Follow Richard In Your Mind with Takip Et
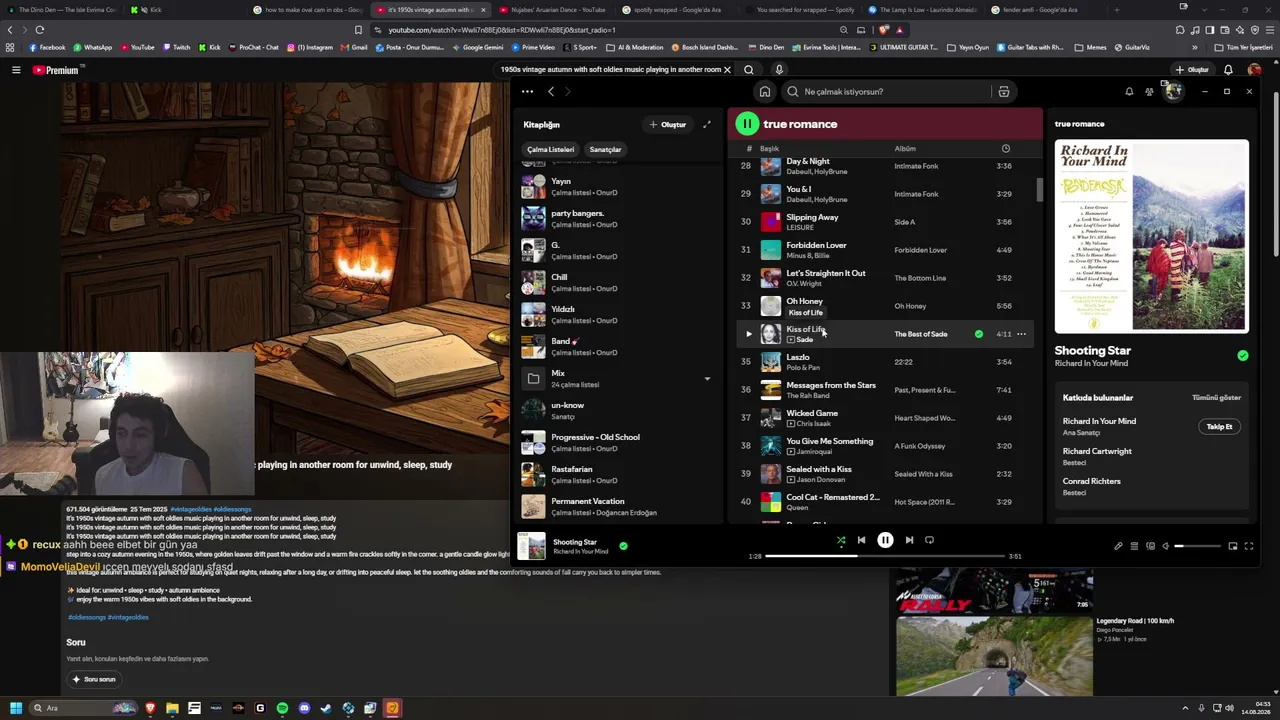The image size is (1280, 720). [1219, 427]
